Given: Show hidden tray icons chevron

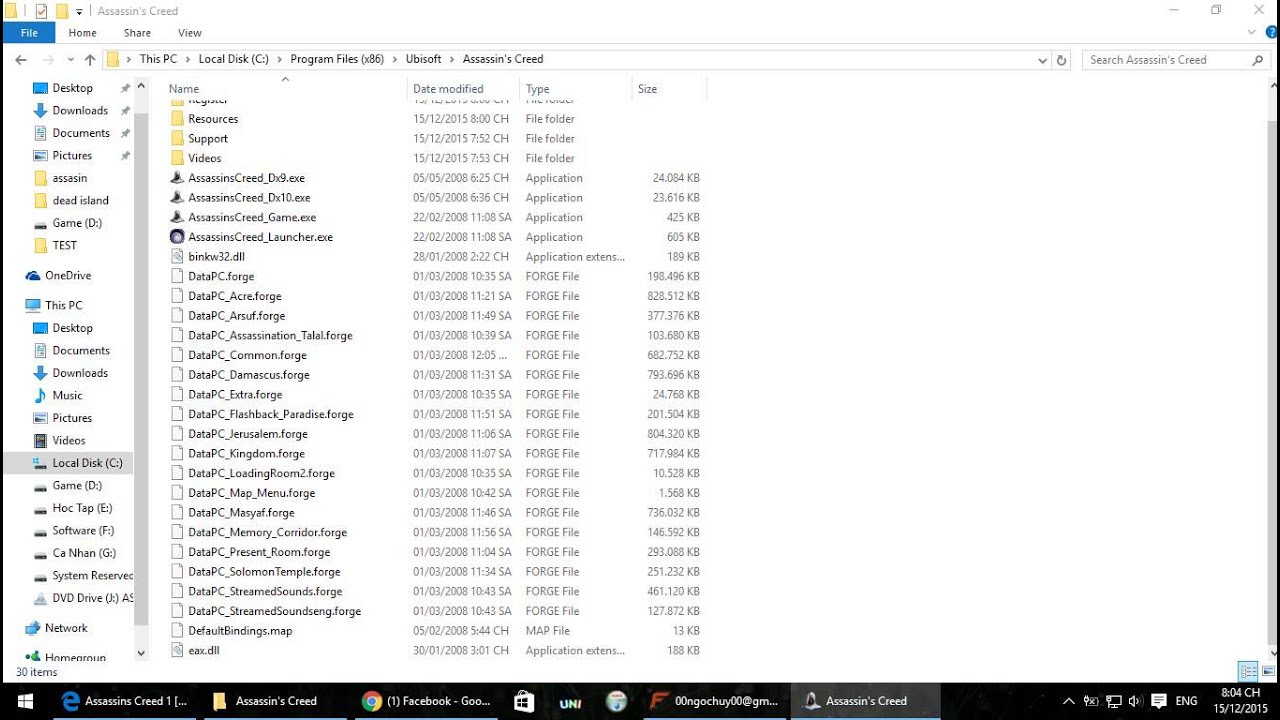Looking at the screenshot, I should [1069, 701].
